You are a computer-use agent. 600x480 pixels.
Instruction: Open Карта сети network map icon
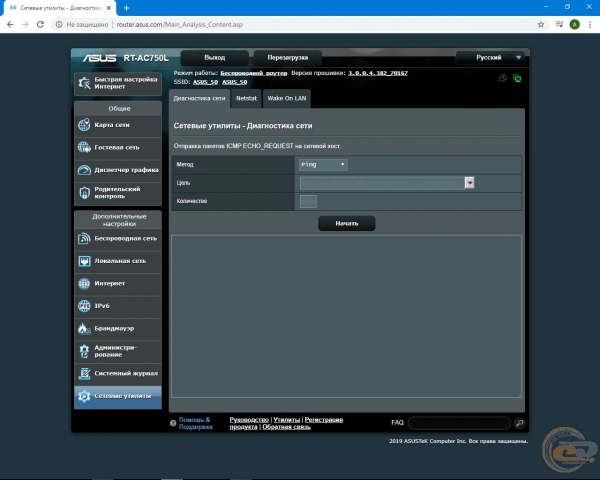(85, 125)
